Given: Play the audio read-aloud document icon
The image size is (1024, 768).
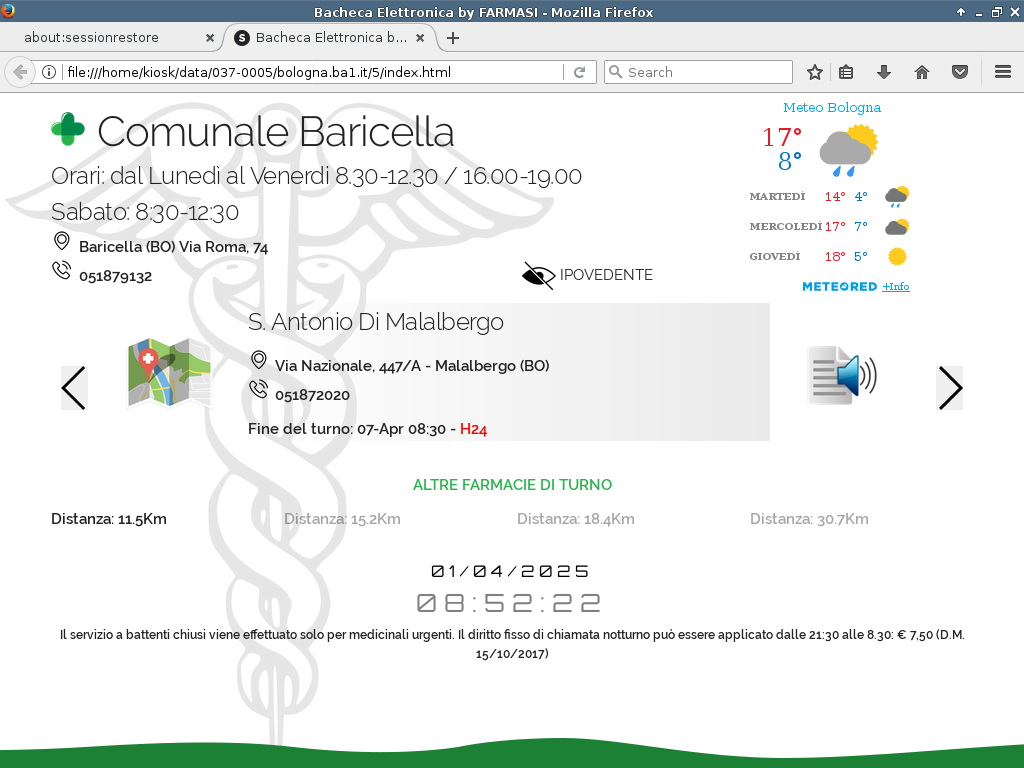Looking at the screenshot, I should 841,375.
